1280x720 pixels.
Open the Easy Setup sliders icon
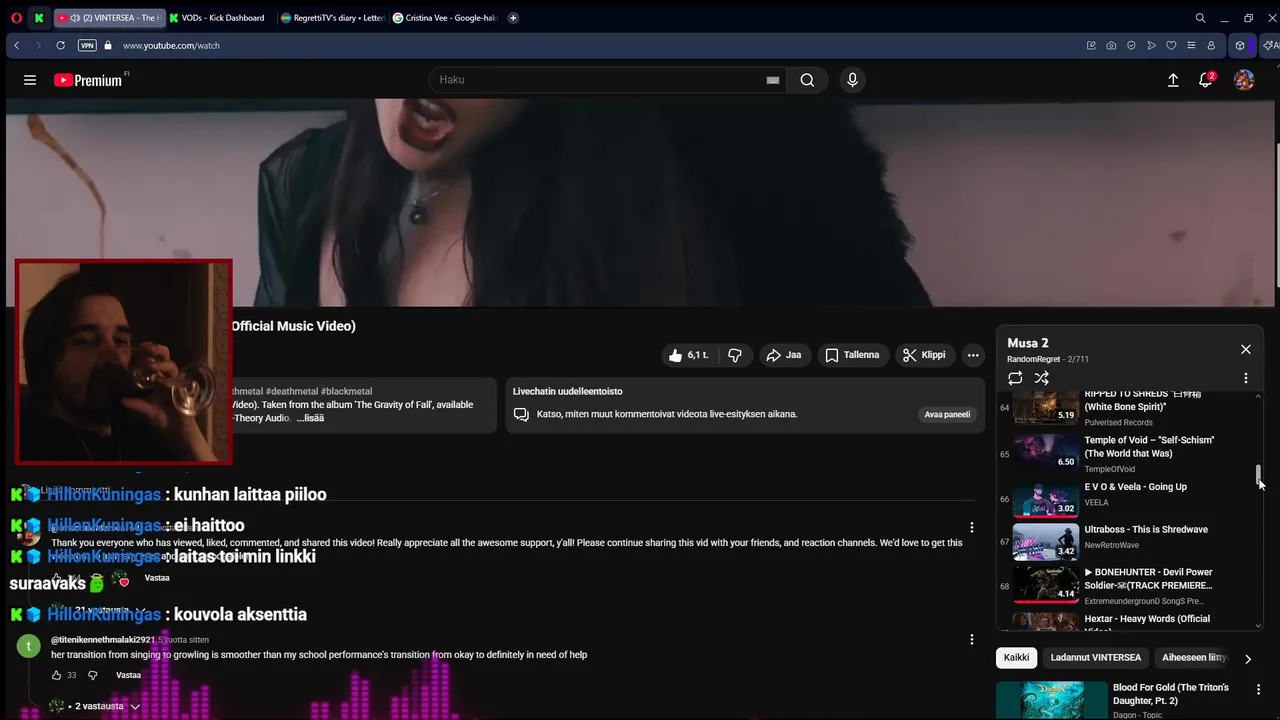pyautogui.click(x=1191, y=45)
